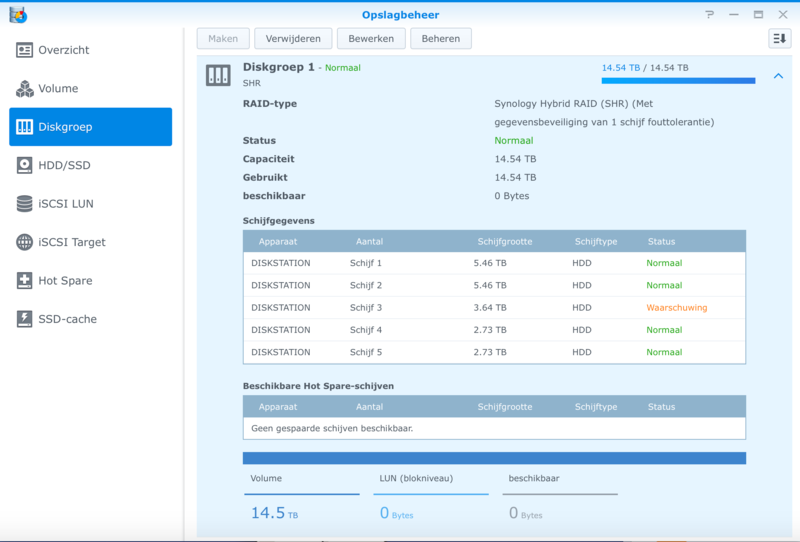Open the Beheren button
Viewport: 800px width, 542px height.
[x=441, y=39]
